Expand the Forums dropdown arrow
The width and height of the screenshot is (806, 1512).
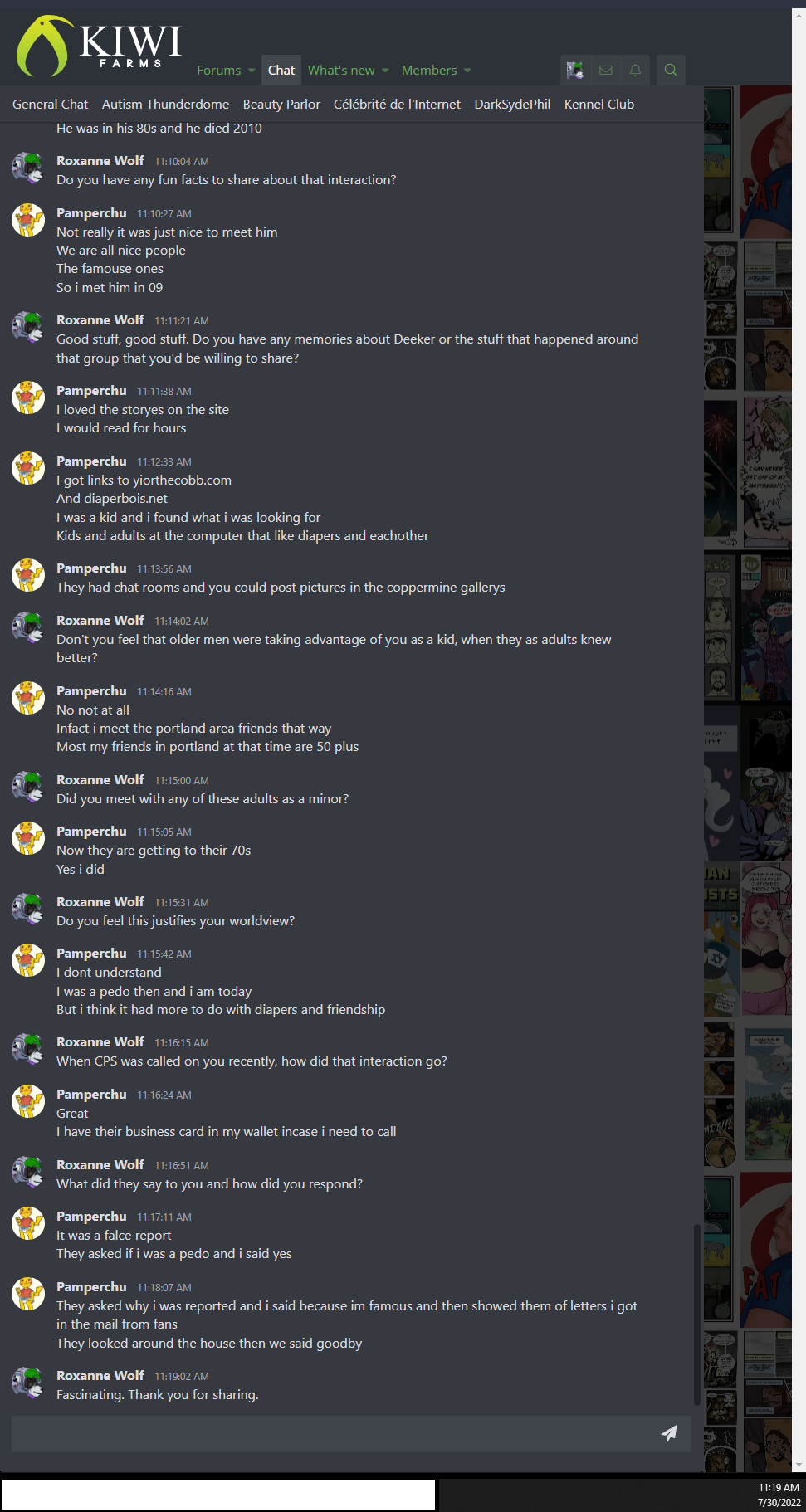[x=252, y=71]
